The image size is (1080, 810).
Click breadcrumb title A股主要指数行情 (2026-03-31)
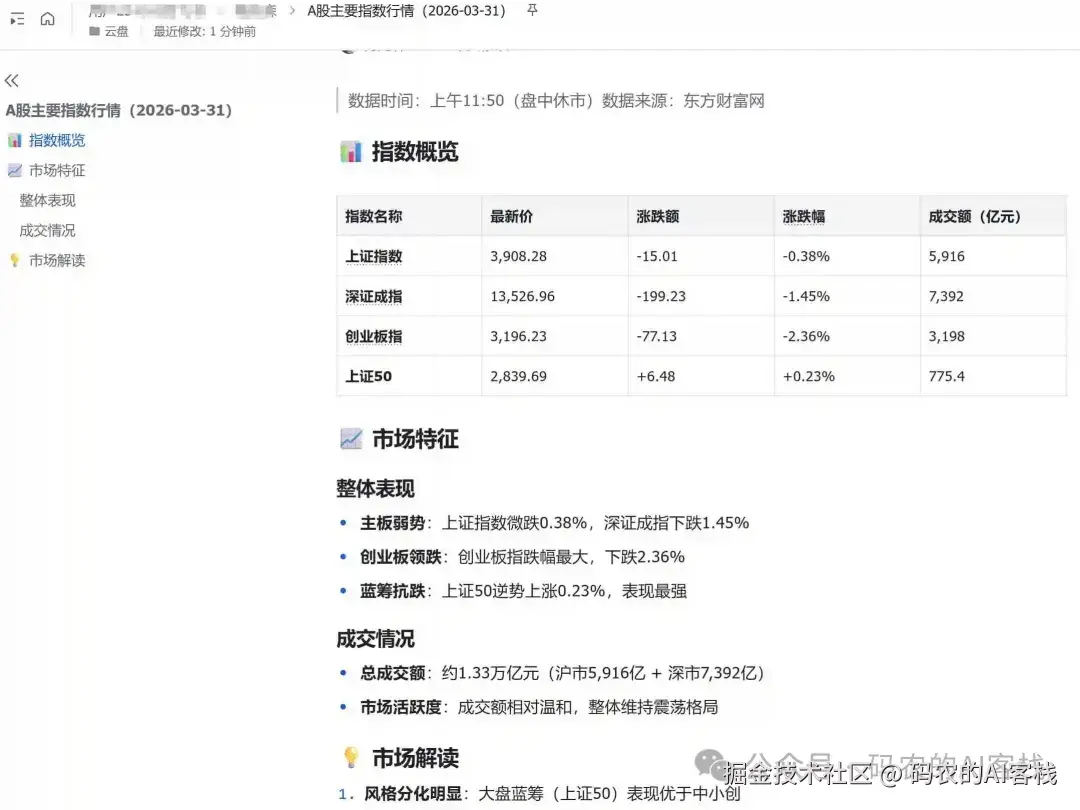[406, 11]
